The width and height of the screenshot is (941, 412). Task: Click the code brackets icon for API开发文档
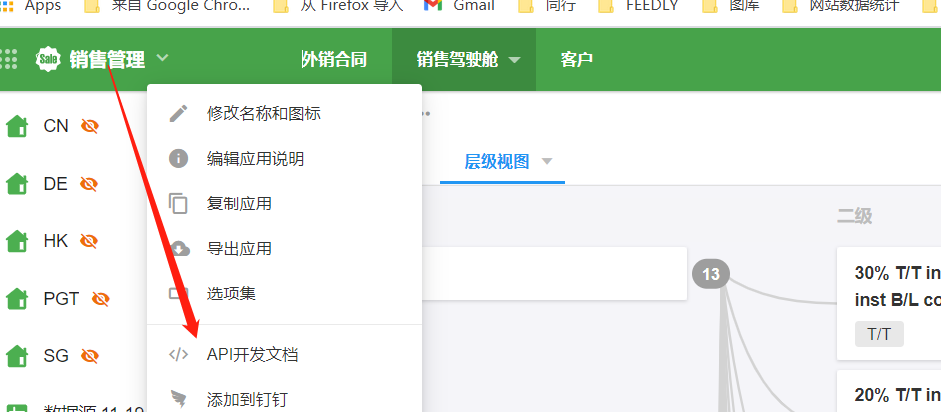coord(179,354)
